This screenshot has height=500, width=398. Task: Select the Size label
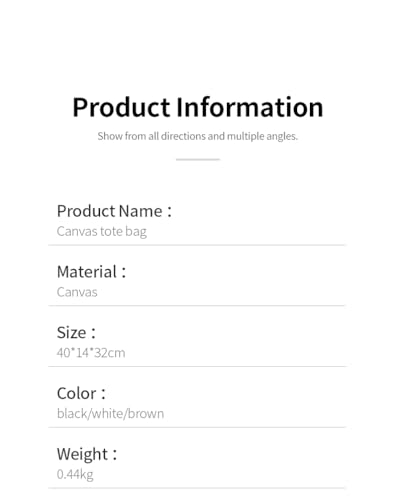click(76, 333)
